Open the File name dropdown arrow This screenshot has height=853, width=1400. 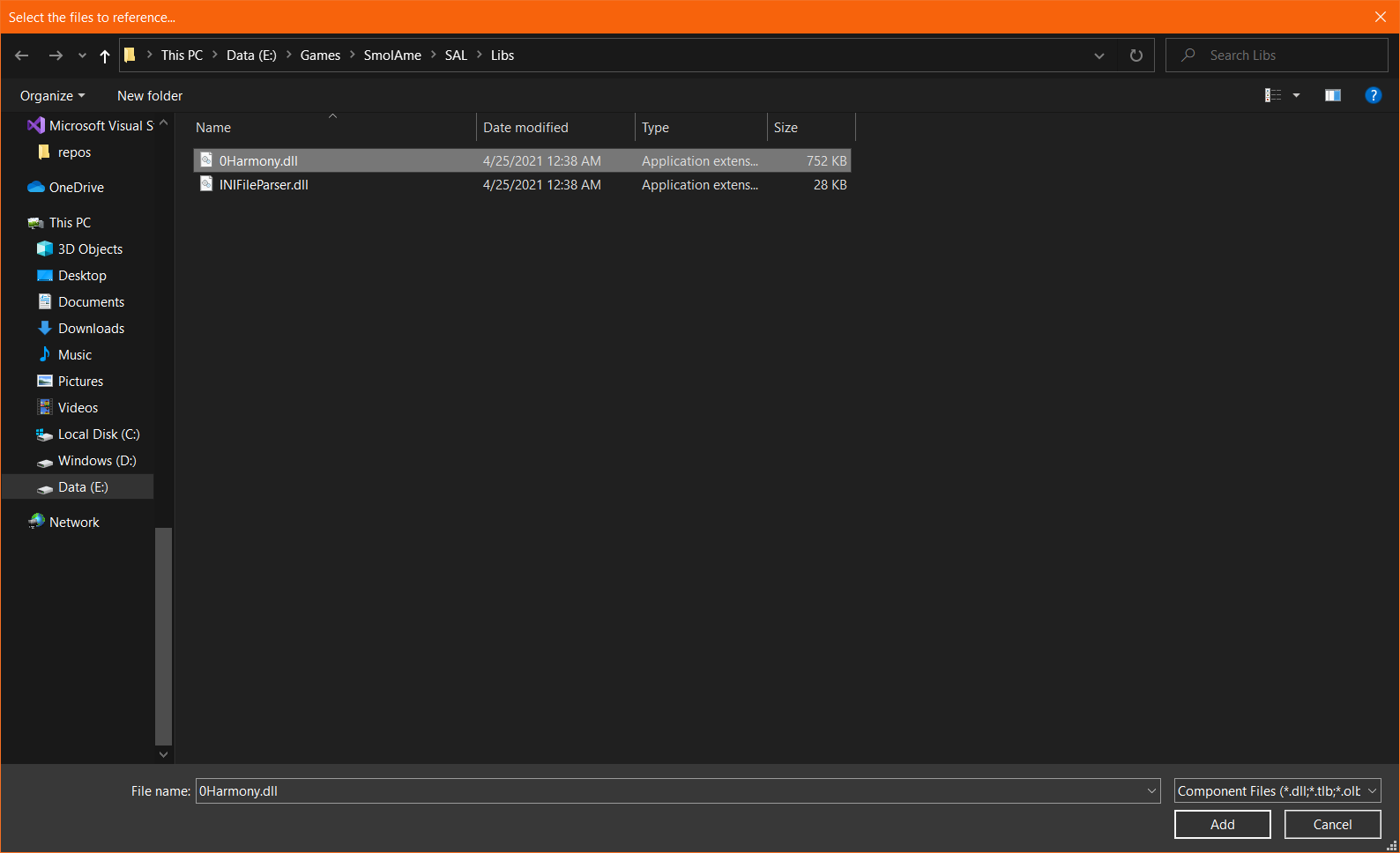click(x=1151, y=790)
